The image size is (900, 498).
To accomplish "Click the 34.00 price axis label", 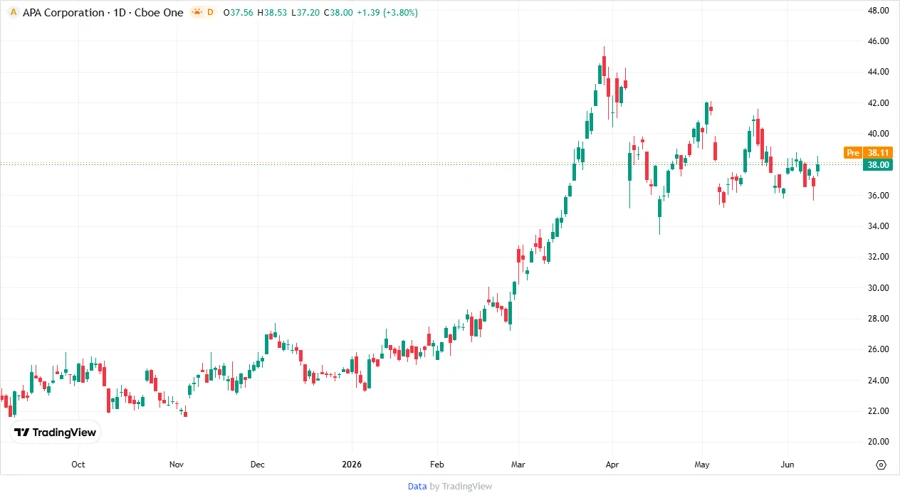I will 878,226.
